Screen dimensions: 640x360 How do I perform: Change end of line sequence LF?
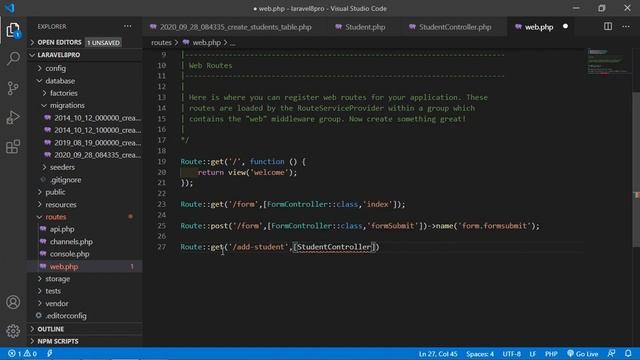click(533, 354)
